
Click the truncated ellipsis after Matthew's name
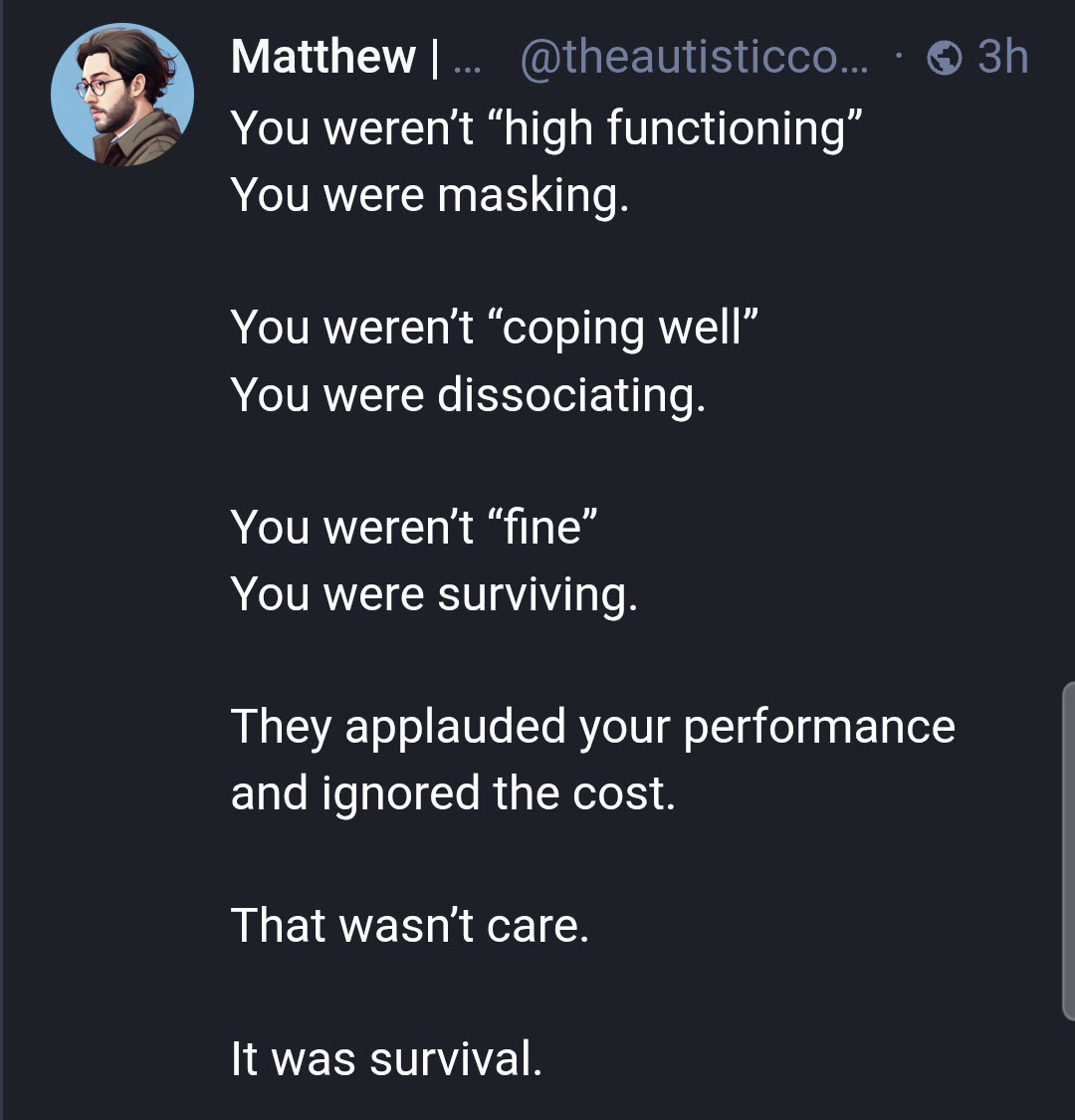466,60
